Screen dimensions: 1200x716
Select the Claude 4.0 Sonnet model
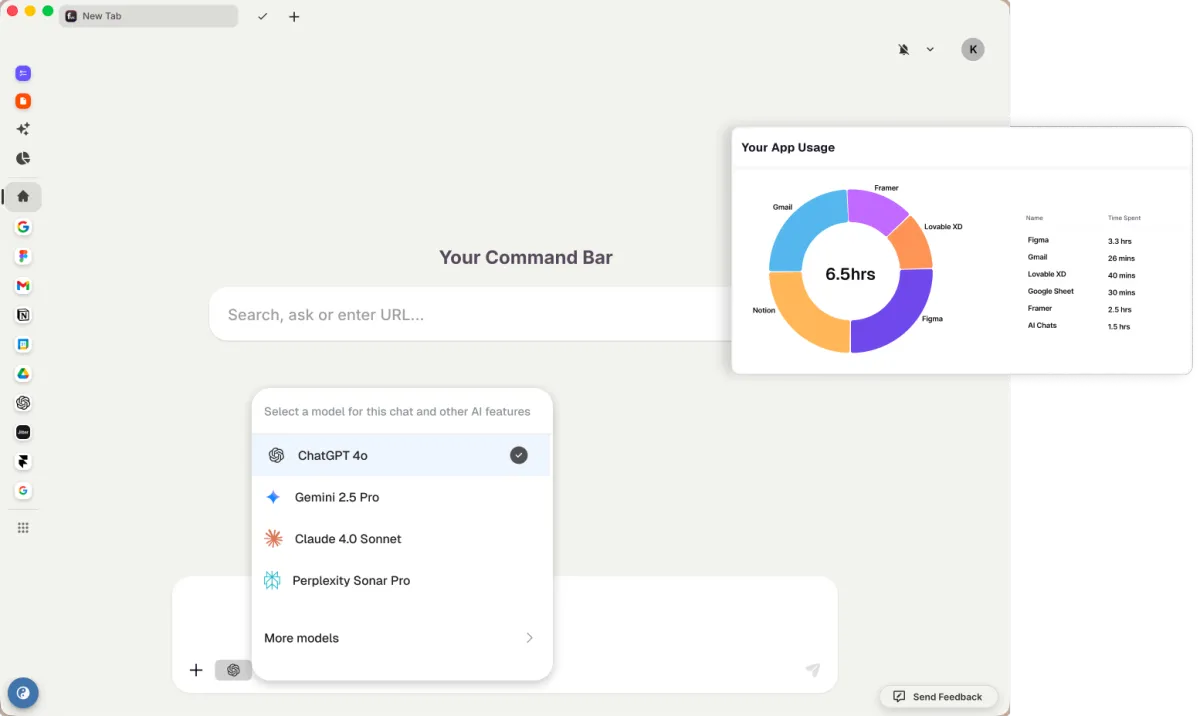point(401,539)
